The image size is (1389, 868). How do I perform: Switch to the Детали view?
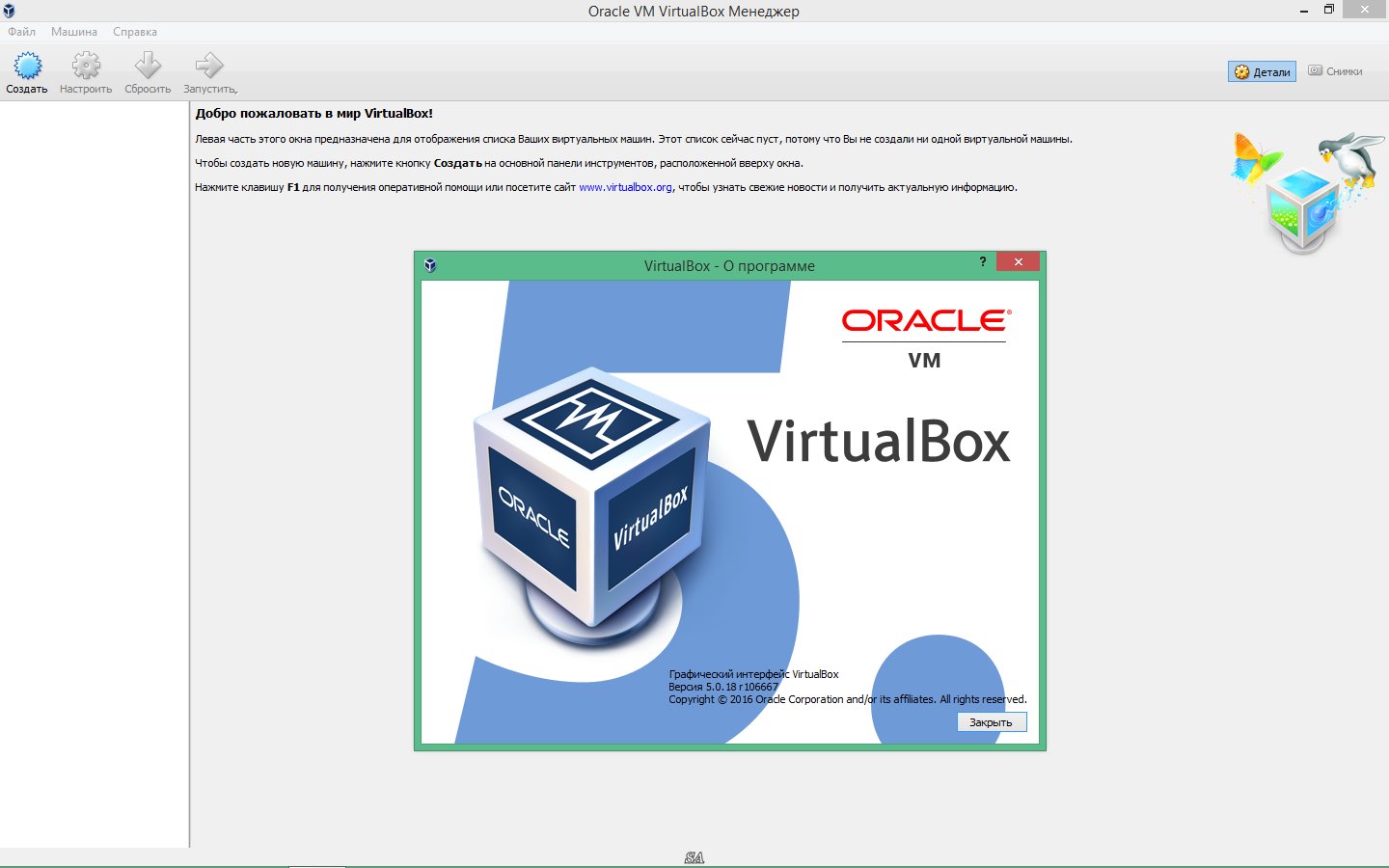pos(1262,71)
